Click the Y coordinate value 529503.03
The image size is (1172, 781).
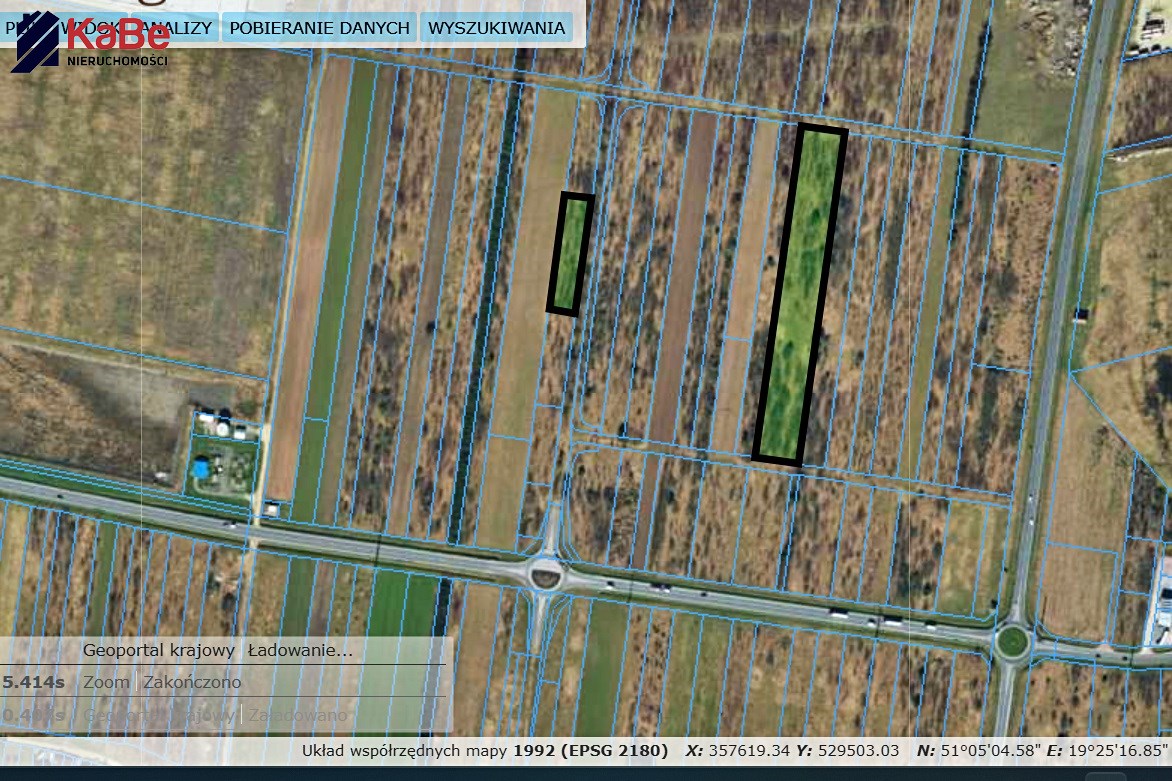(x=860, y=750)
